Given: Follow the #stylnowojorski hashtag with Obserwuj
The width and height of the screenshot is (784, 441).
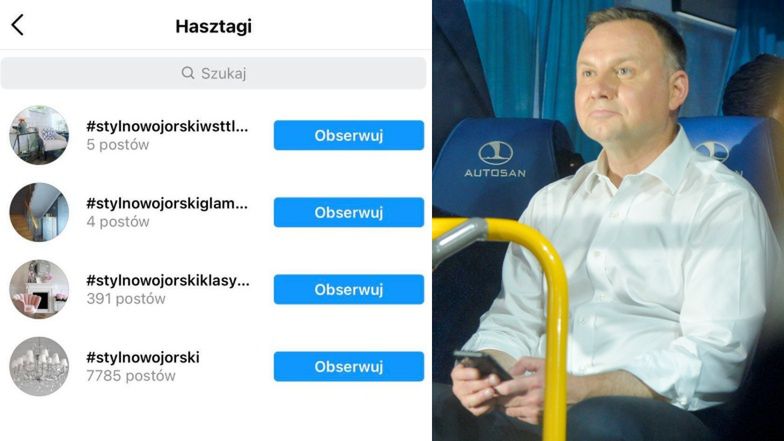Looking at the screenshot, I should (348, 366).
